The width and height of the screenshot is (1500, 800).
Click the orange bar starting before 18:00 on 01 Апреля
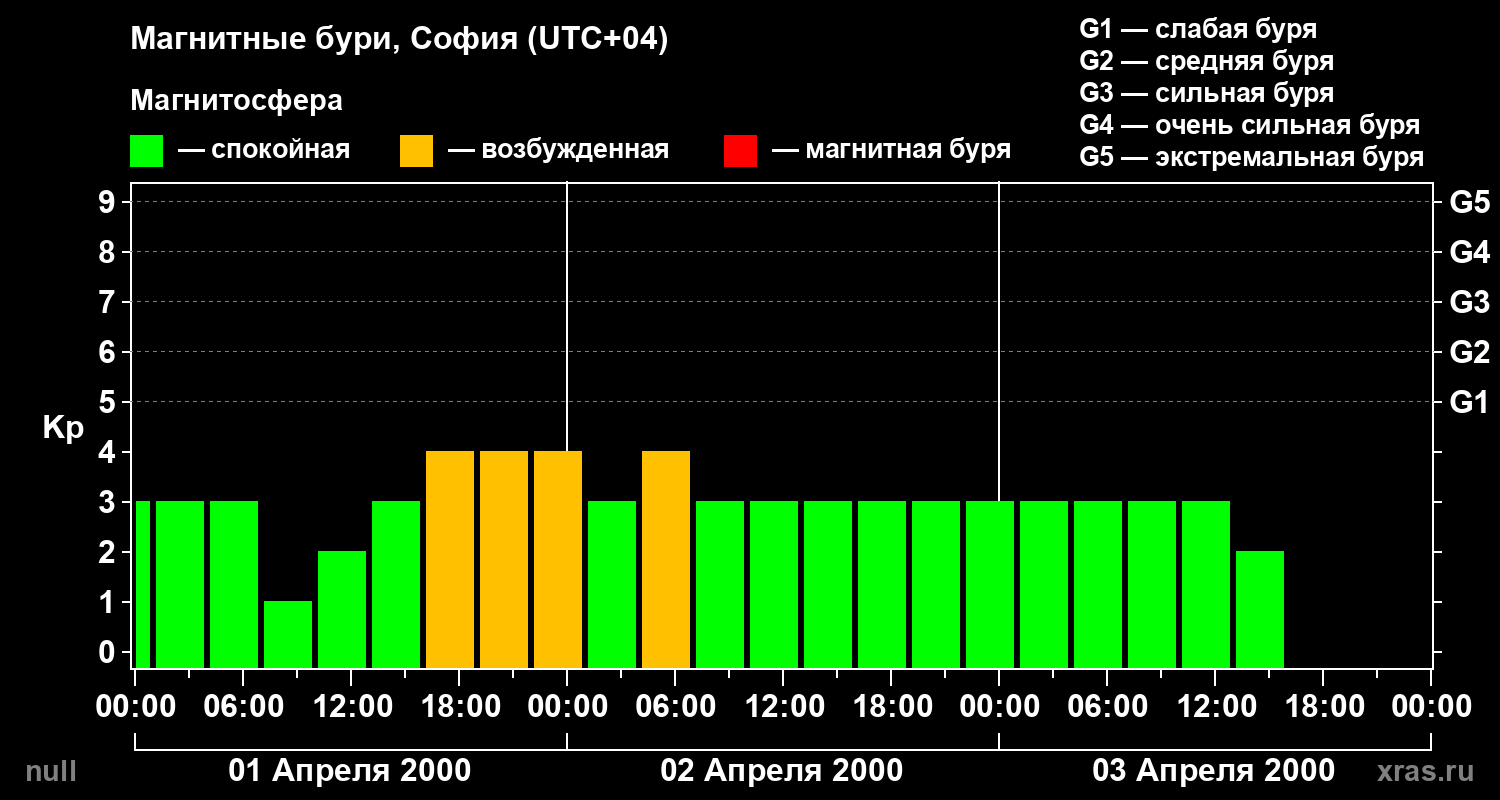click(450, 559)
